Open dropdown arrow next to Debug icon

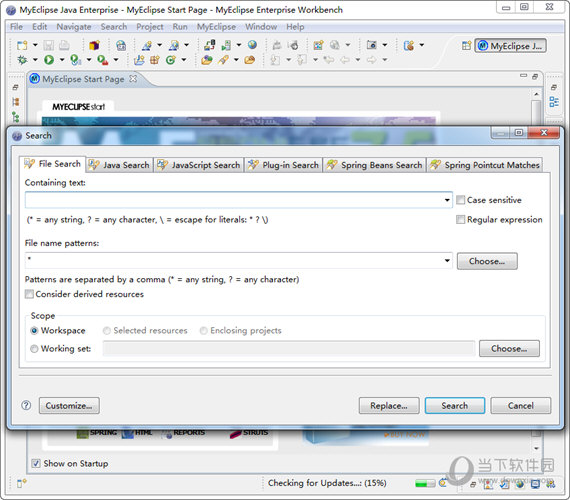tap(35, 60)
